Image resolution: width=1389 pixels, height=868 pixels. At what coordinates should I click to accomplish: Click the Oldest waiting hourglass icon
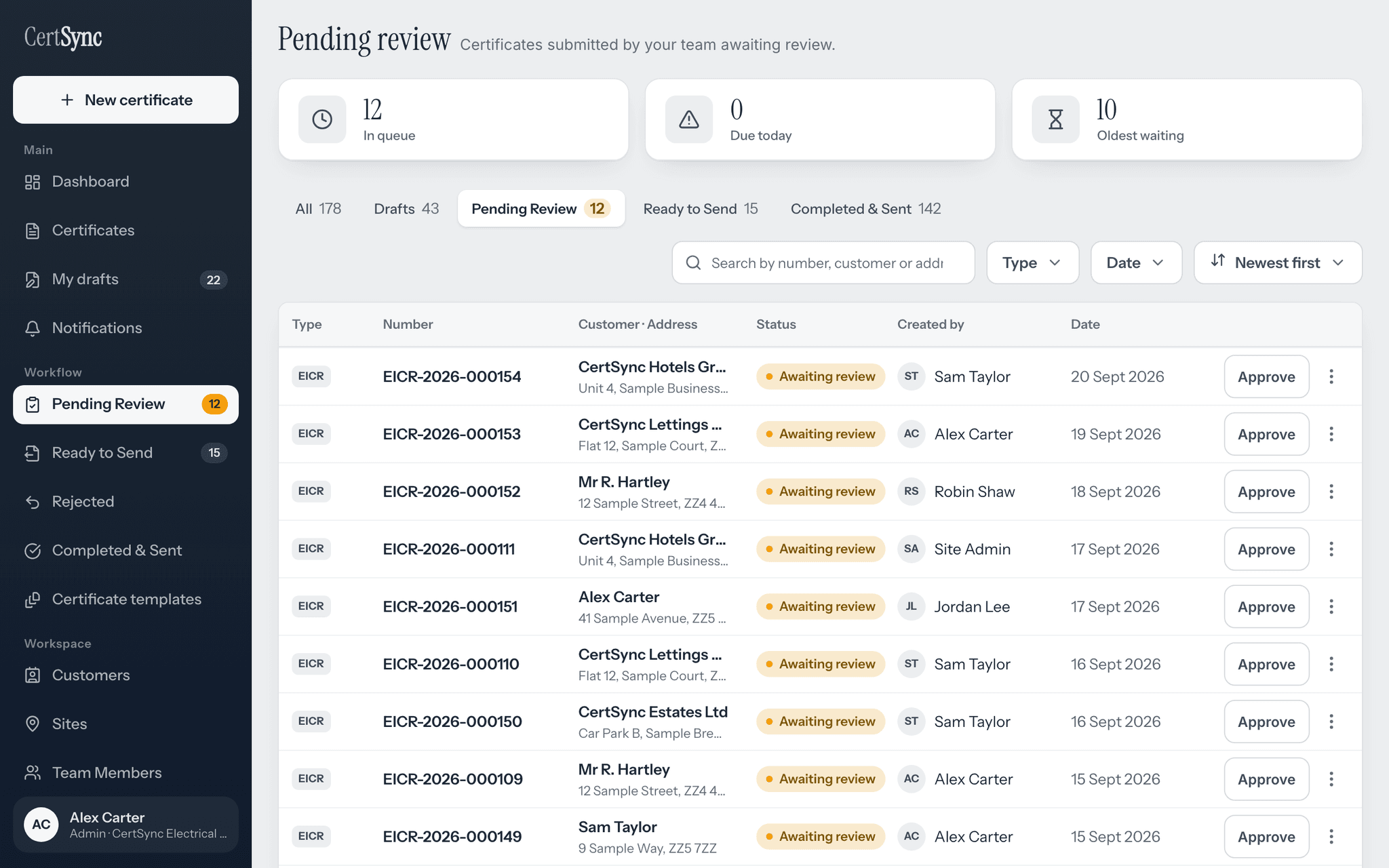click(x=1055, y=119)
